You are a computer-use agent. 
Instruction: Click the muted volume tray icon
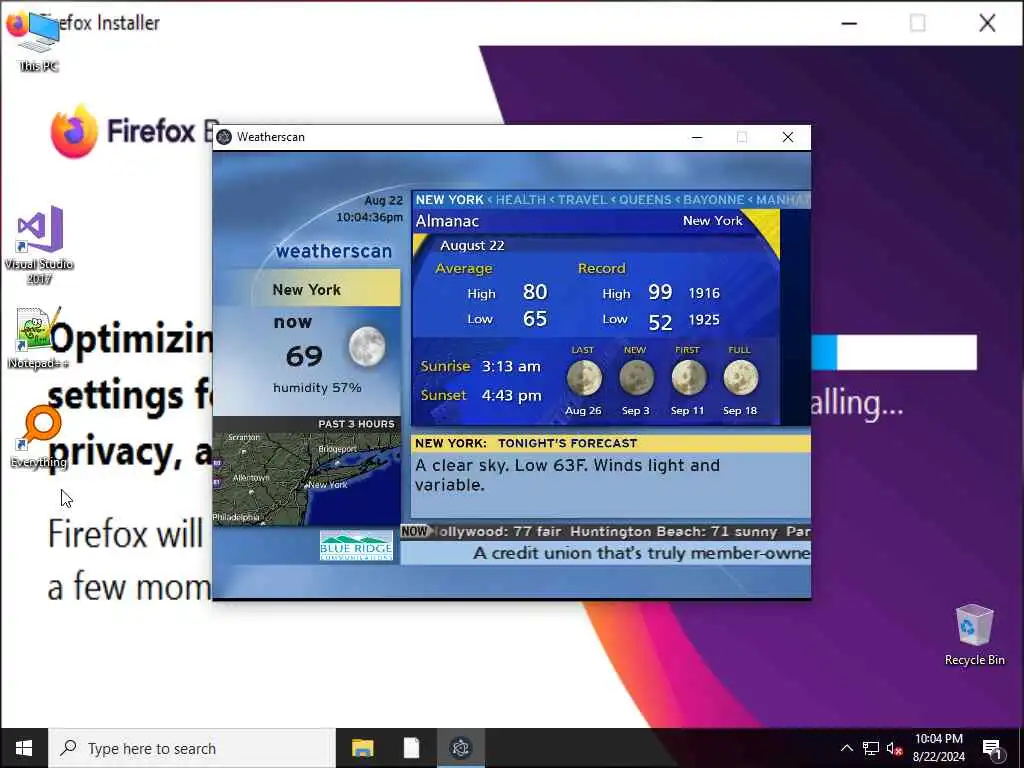894,748
